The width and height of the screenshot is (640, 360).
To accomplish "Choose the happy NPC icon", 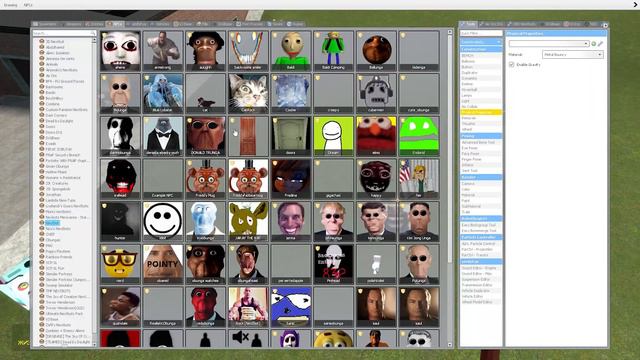I will (376, 179).
